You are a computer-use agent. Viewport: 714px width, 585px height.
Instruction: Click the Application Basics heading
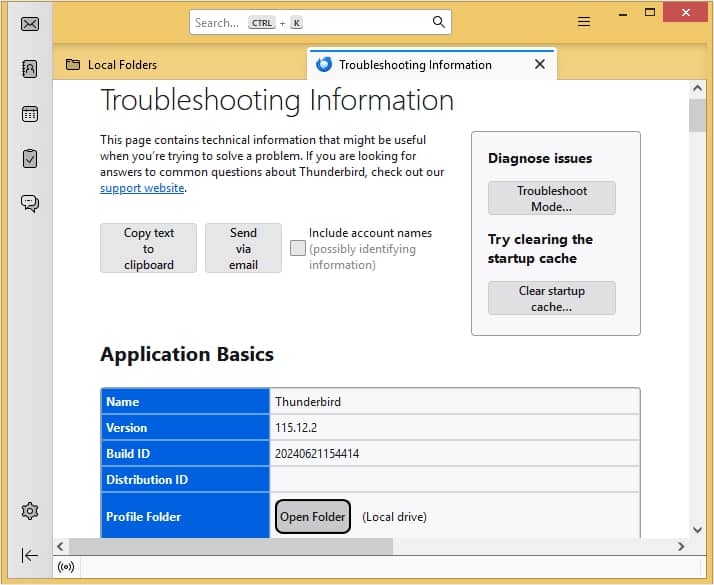187,354
